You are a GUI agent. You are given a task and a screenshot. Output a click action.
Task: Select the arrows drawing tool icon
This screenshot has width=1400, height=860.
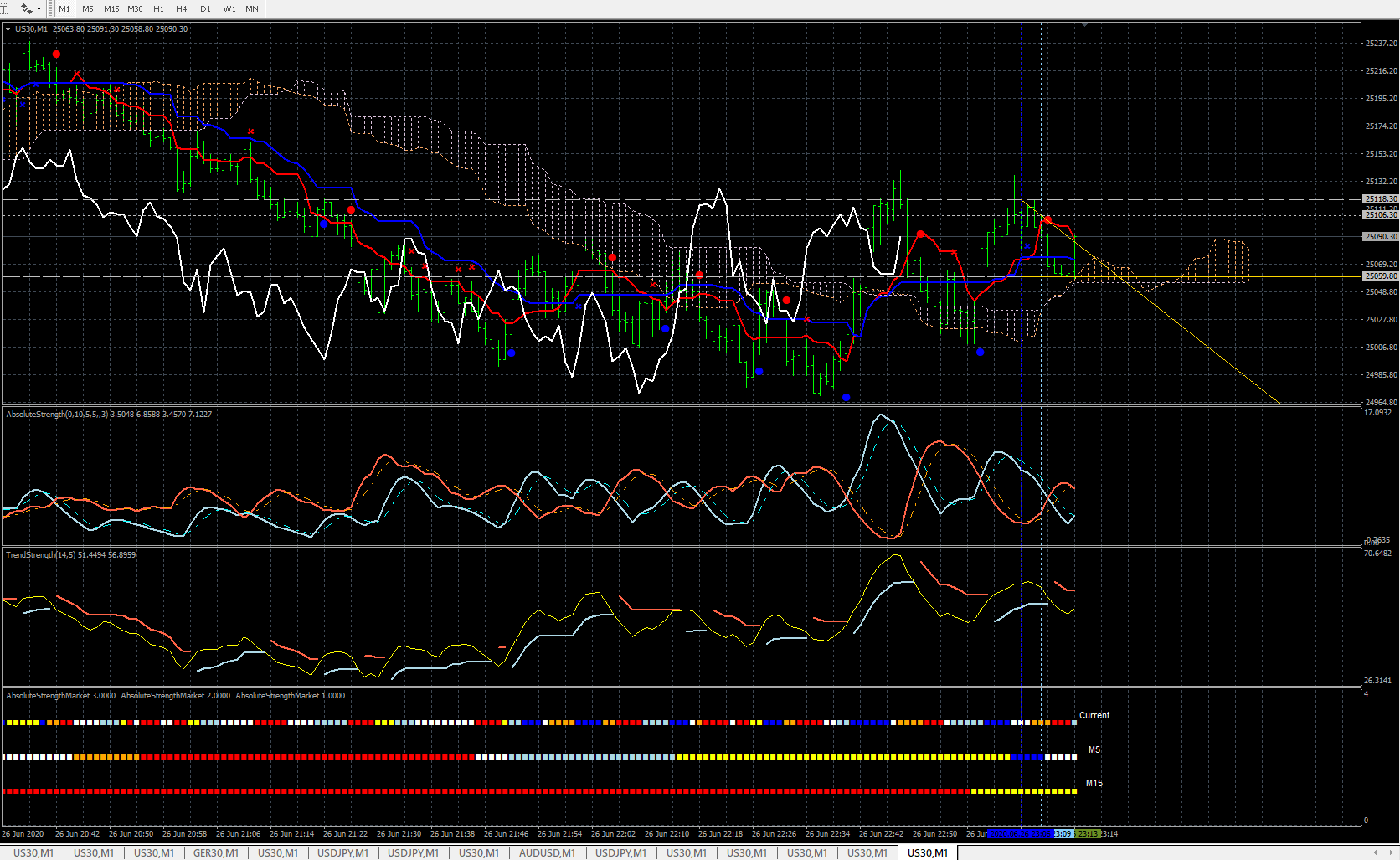click(26, 8)
